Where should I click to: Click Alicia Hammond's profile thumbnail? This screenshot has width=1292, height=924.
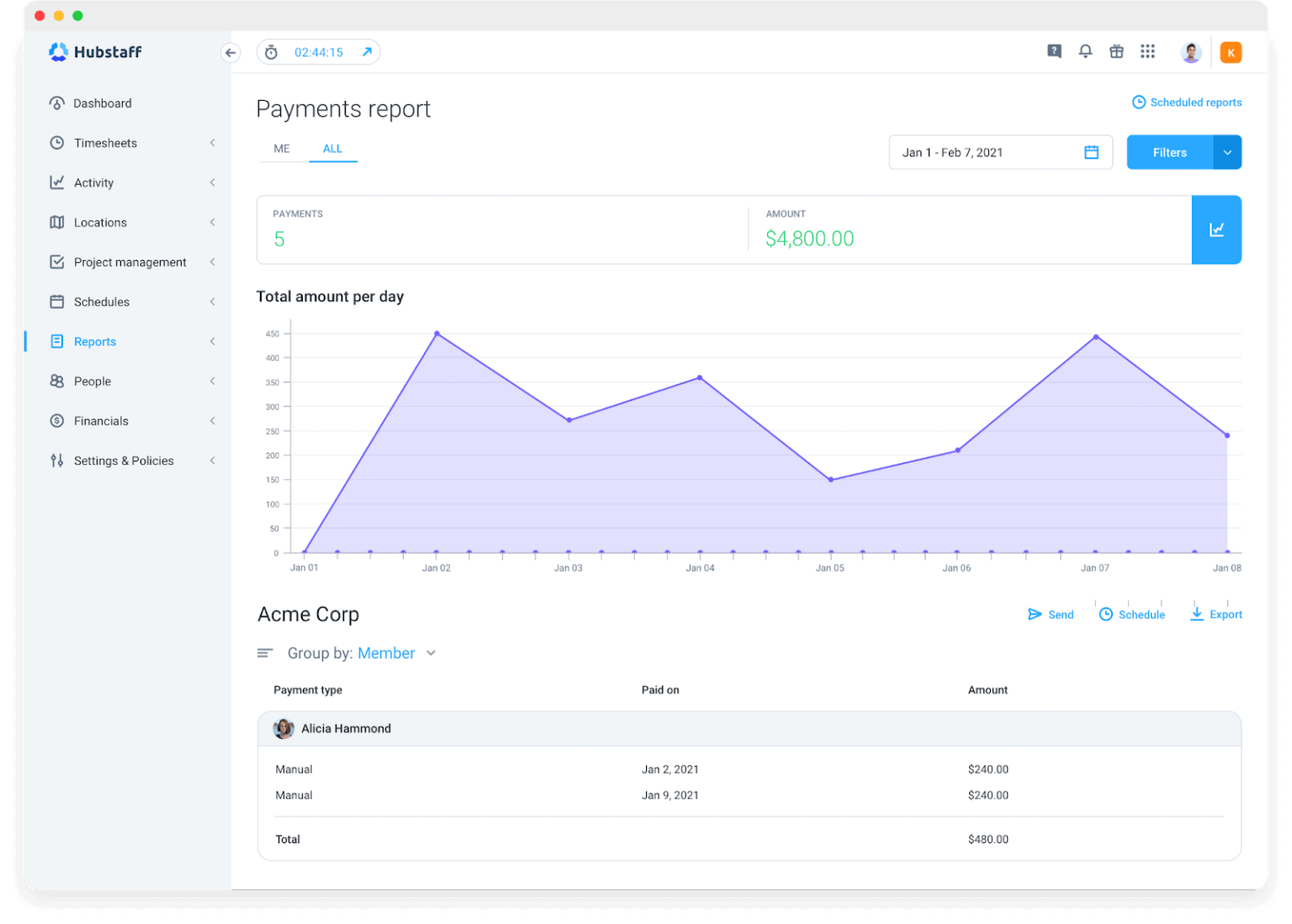point(283,728)
